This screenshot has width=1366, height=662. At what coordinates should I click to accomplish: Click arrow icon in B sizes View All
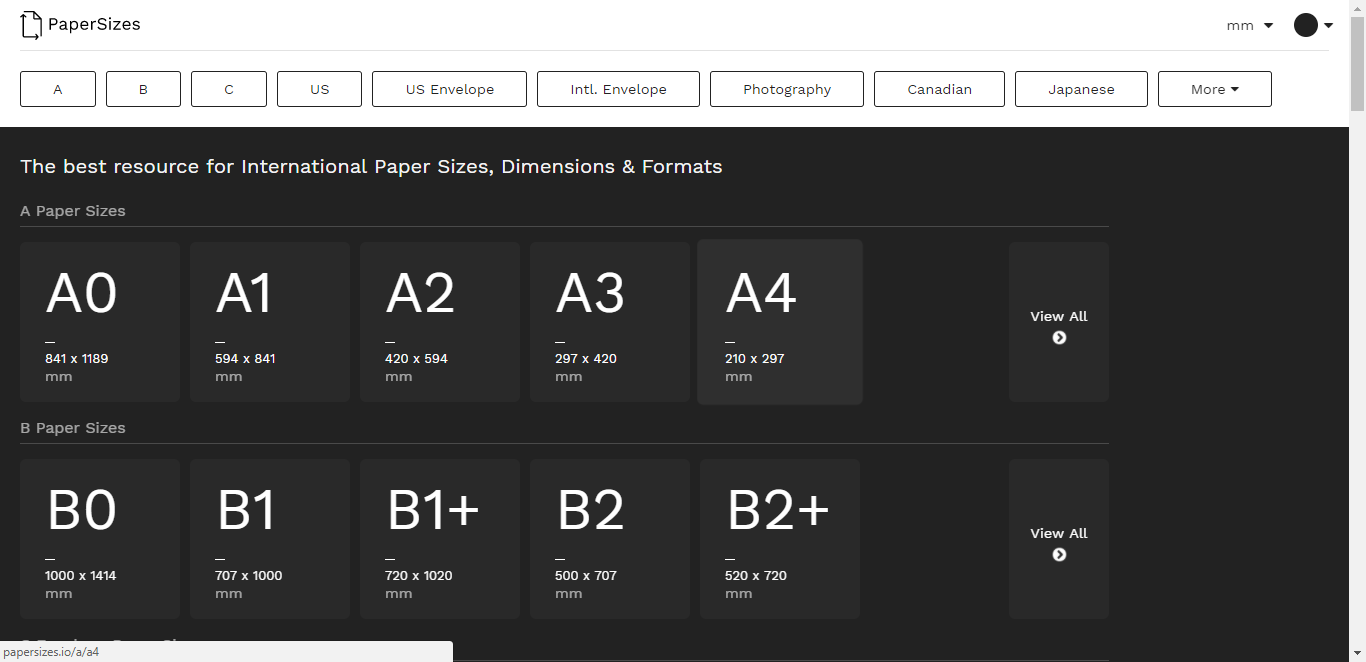coord(1059,555)
